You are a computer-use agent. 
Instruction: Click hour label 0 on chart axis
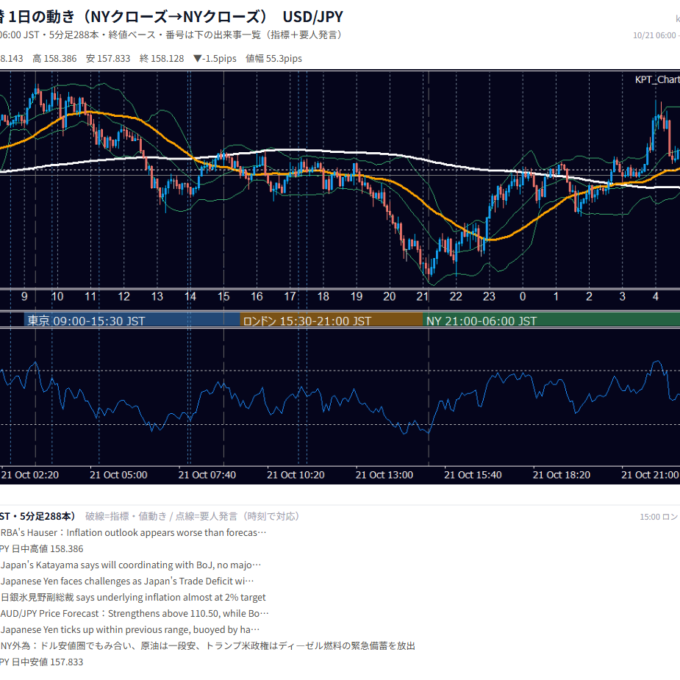[x=523, y=297]
